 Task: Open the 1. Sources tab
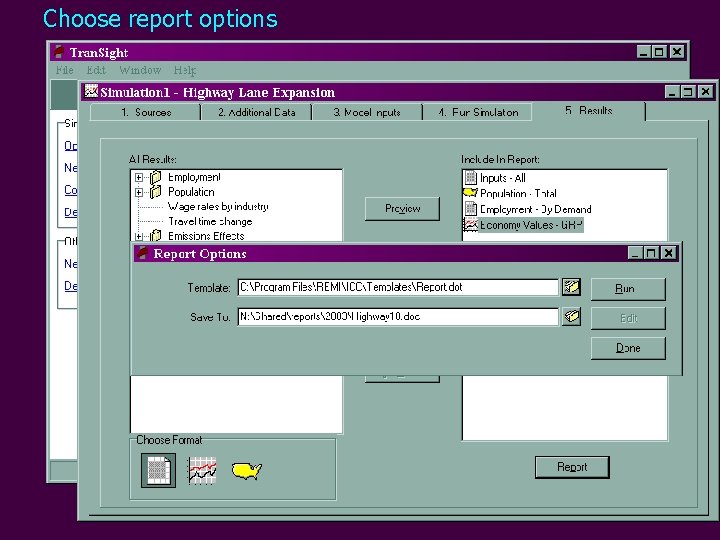pos(146,112)
